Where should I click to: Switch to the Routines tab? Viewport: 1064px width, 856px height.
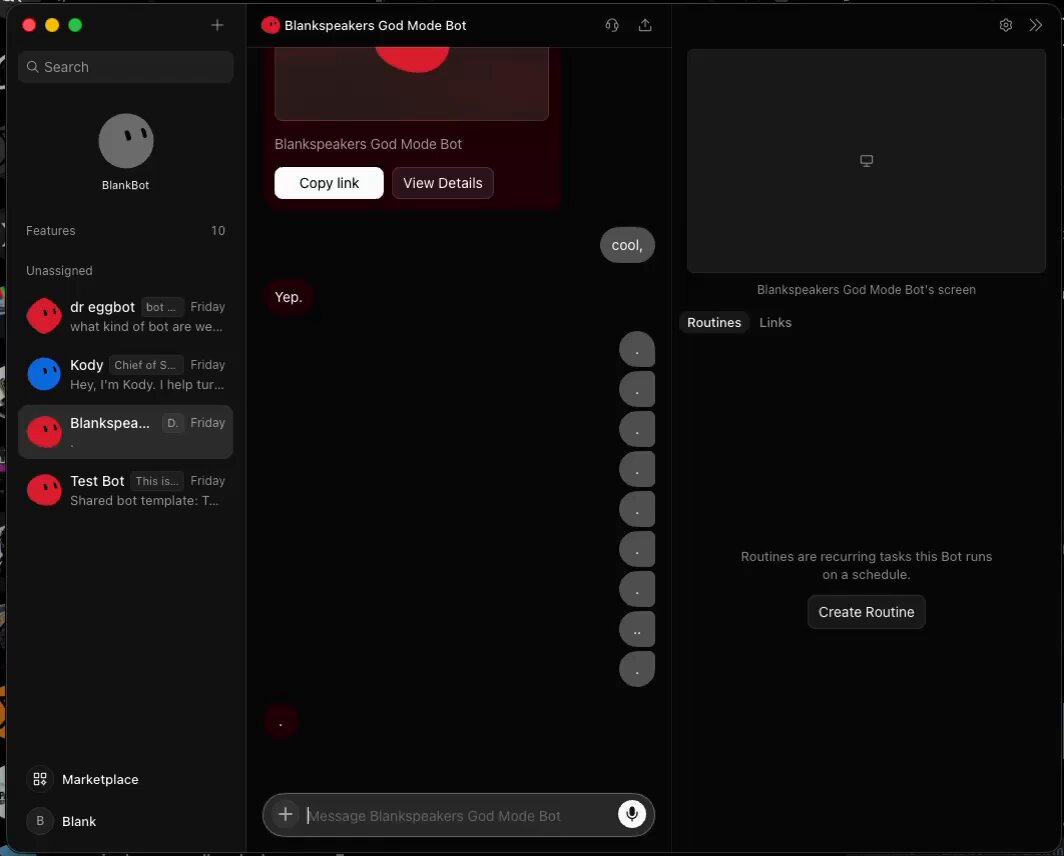click(x=714, y=322)
